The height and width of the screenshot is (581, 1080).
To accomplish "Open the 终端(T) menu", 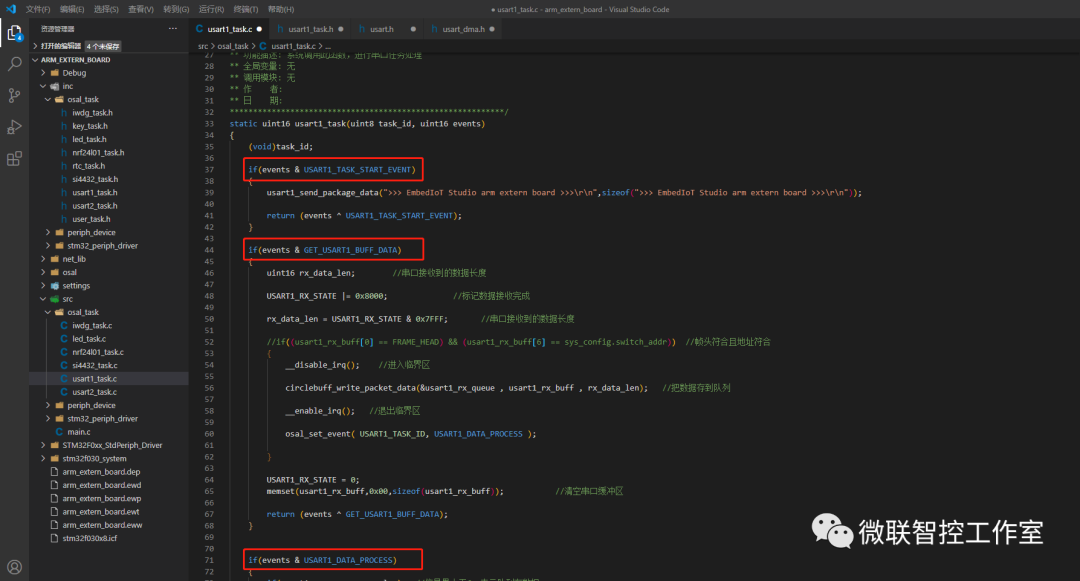I will 244,8.
